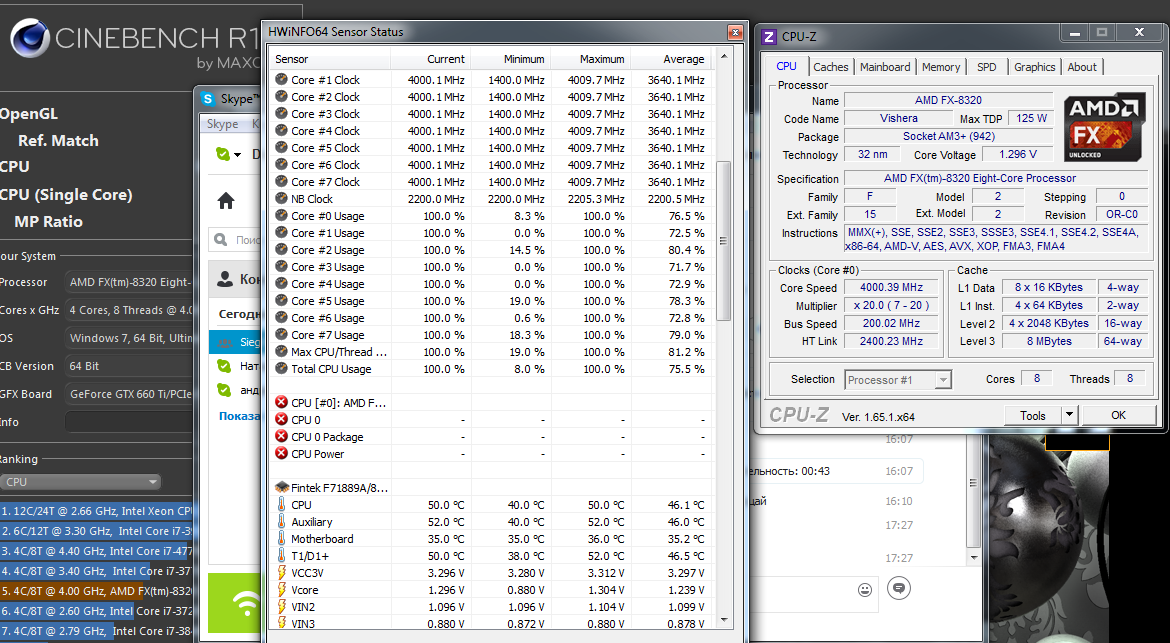Screen dimensions: 1170x643
Task: Click the thermometer icon for Auxiliary temperature
Action: (281, 521)
